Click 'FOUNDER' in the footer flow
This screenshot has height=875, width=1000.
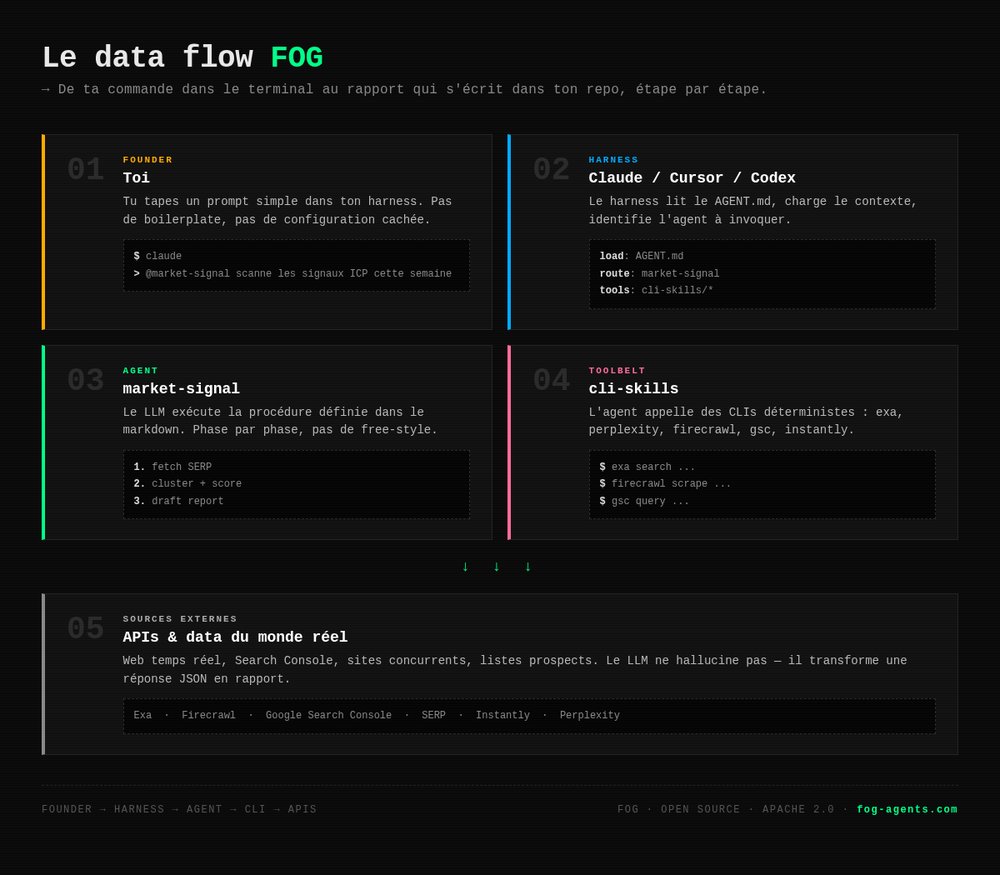click(67, 809)
